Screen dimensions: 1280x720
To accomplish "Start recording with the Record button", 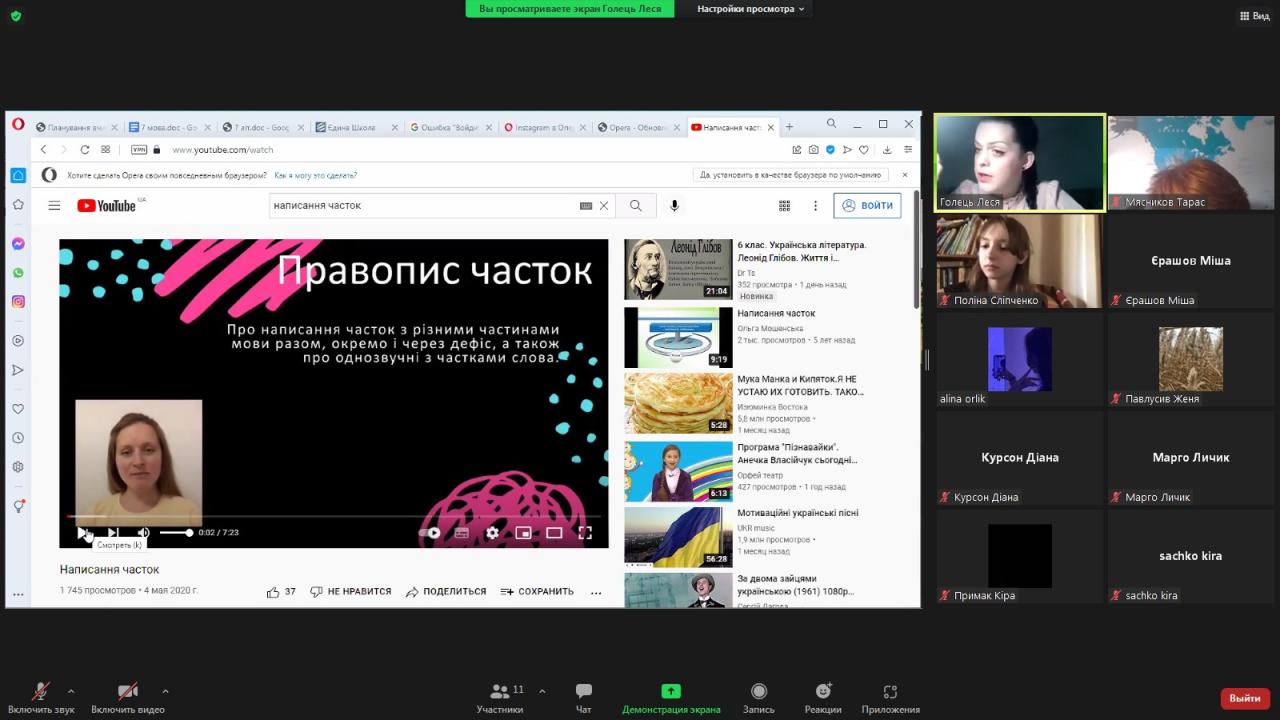I will pyautogui.click(x=758, y=697).
